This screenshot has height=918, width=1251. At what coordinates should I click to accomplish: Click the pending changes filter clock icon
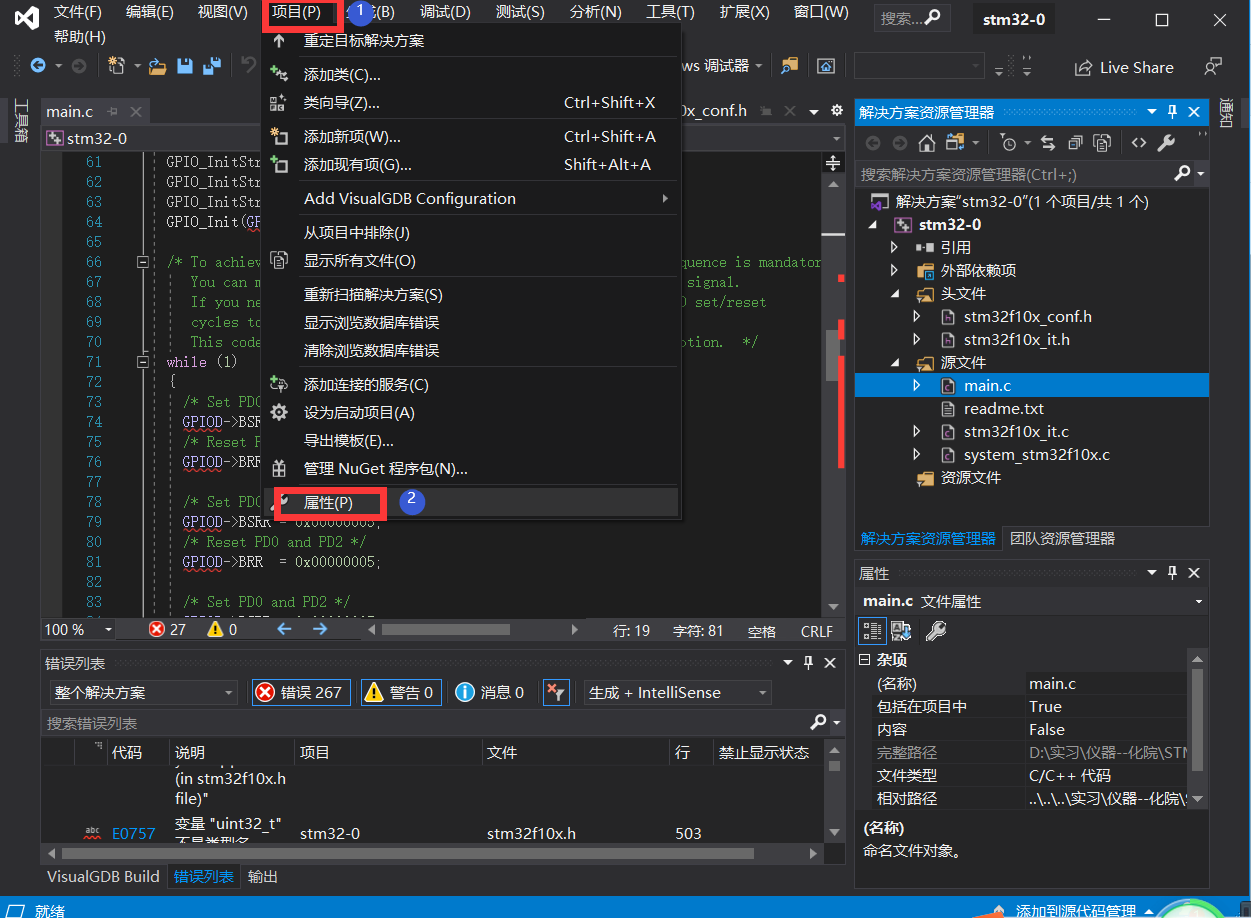click(1008, 143)
